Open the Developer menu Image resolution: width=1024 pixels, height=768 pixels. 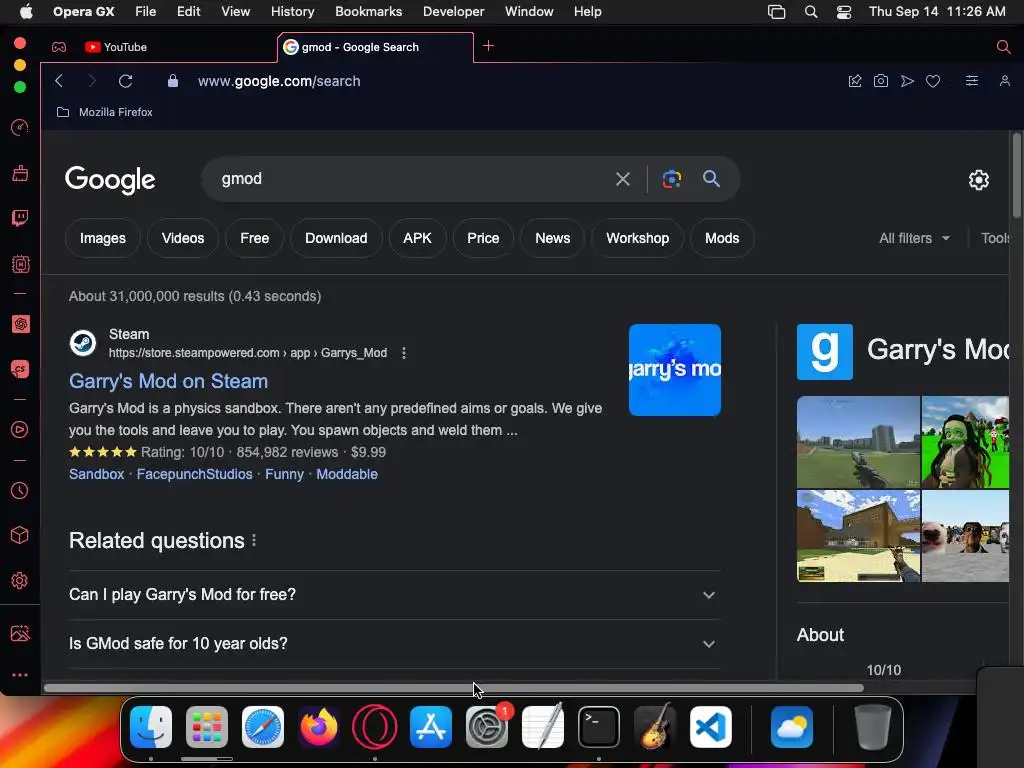453,12
